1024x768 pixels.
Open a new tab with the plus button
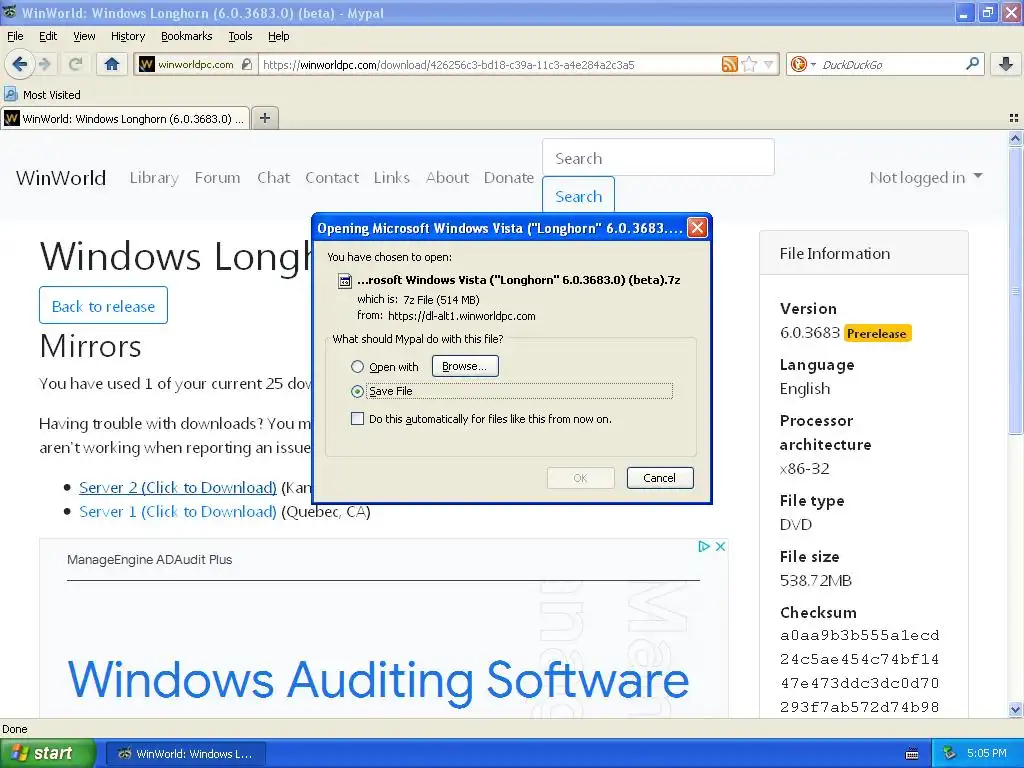[x=264, y=118]
